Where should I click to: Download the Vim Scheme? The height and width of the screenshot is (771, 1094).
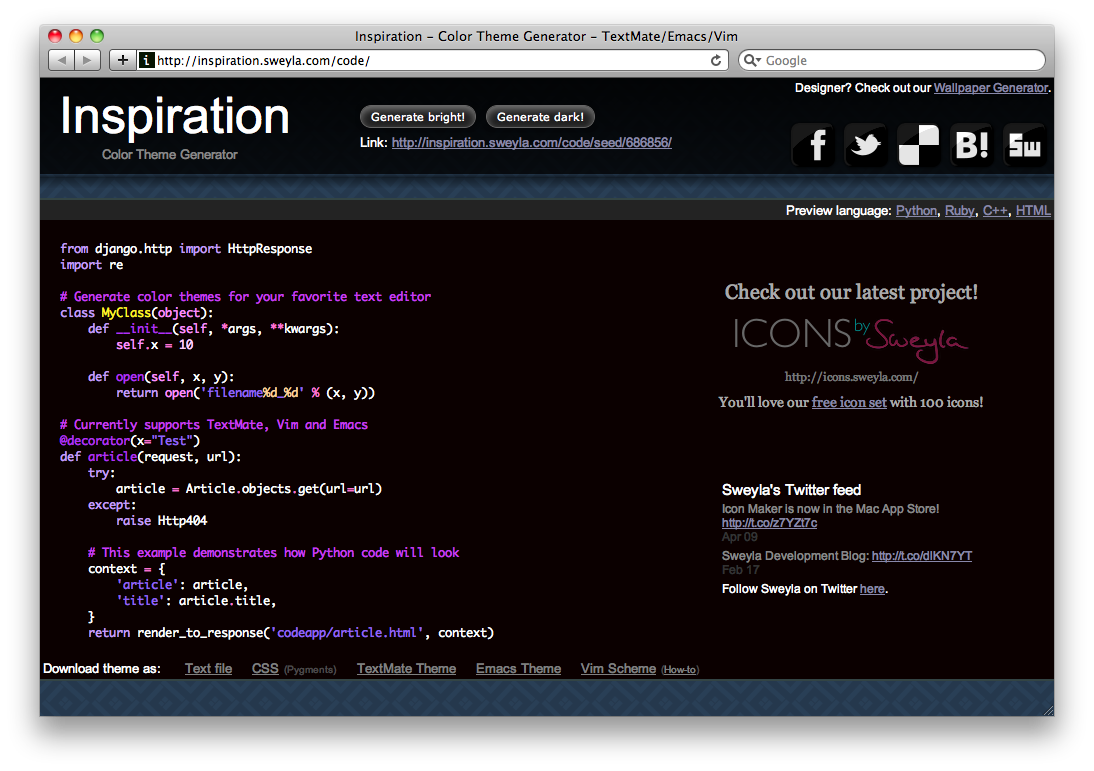tap(618, 668)
